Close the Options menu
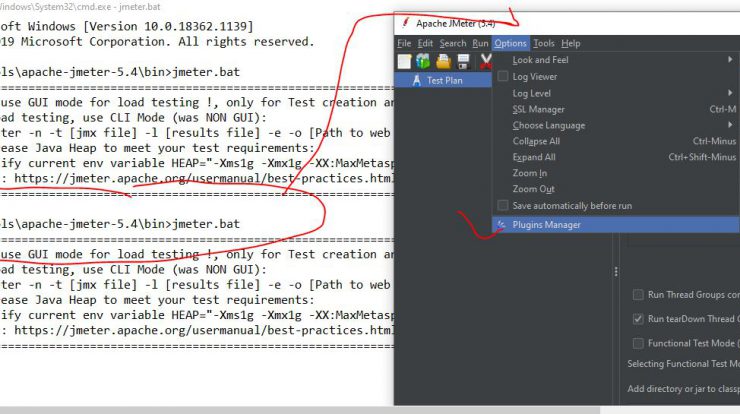The height and width of the screenshot is (414, 740). (x=511, y=43)
